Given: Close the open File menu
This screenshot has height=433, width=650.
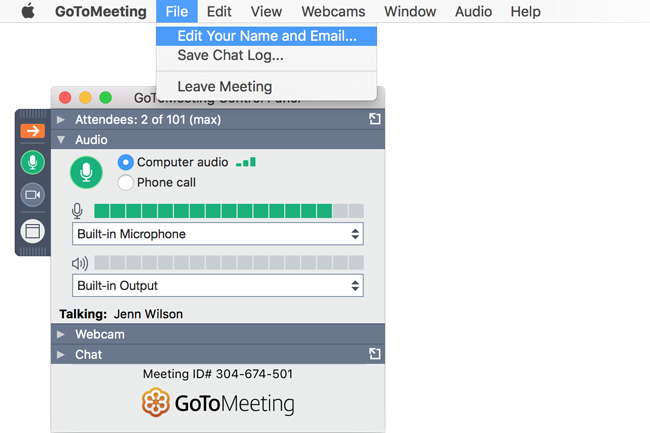Looking at the screenshot, I should [x=177, y=11].
